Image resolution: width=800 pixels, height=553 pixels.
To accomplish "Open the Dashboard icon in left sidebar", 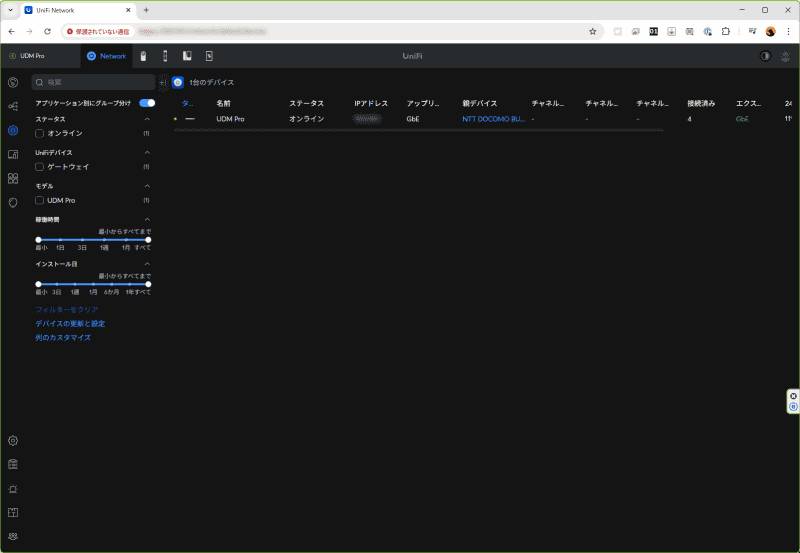I will [13, 82].
